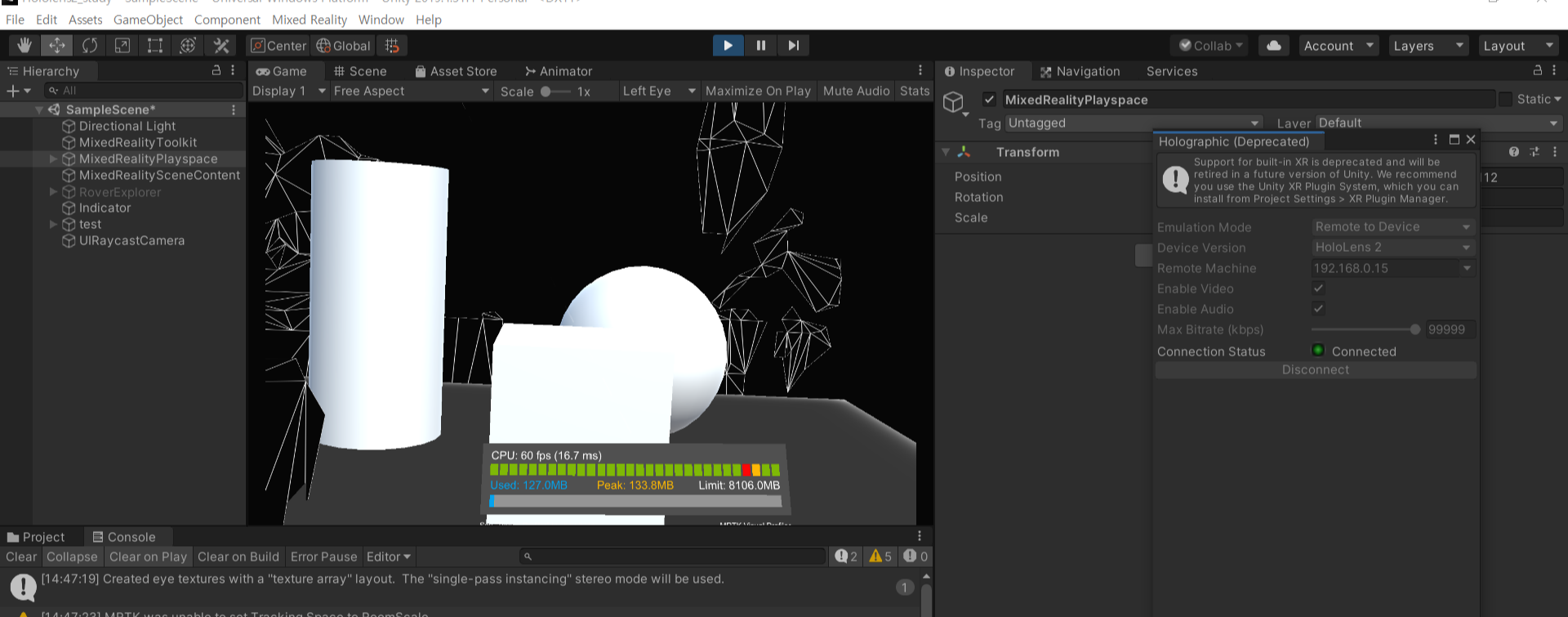Toggle Error Pause in Console
This screenshot has width=1568, height=617.
323,557
